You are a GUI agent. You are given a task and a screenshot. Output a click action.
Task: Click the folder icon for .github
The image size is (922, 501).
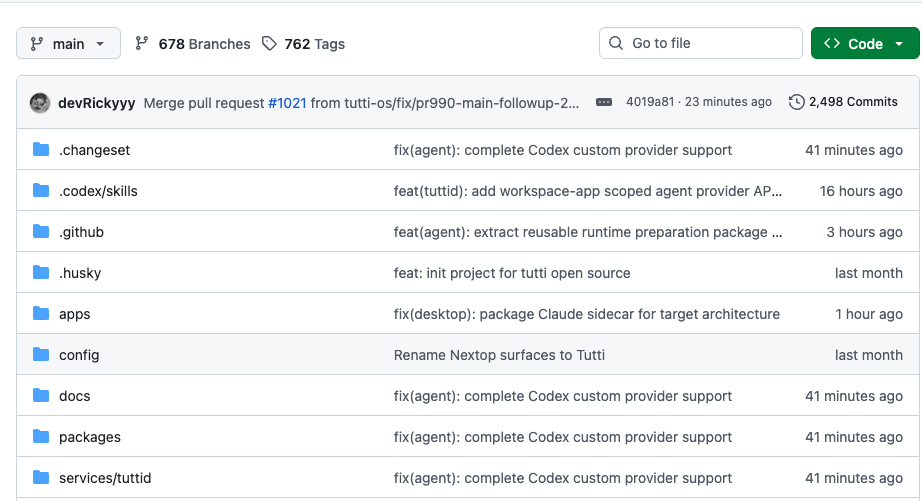point(41,232)
